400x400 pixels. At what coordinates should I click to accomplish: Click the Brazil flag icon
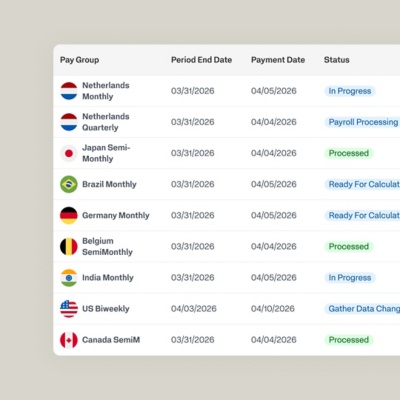(69, 184)
